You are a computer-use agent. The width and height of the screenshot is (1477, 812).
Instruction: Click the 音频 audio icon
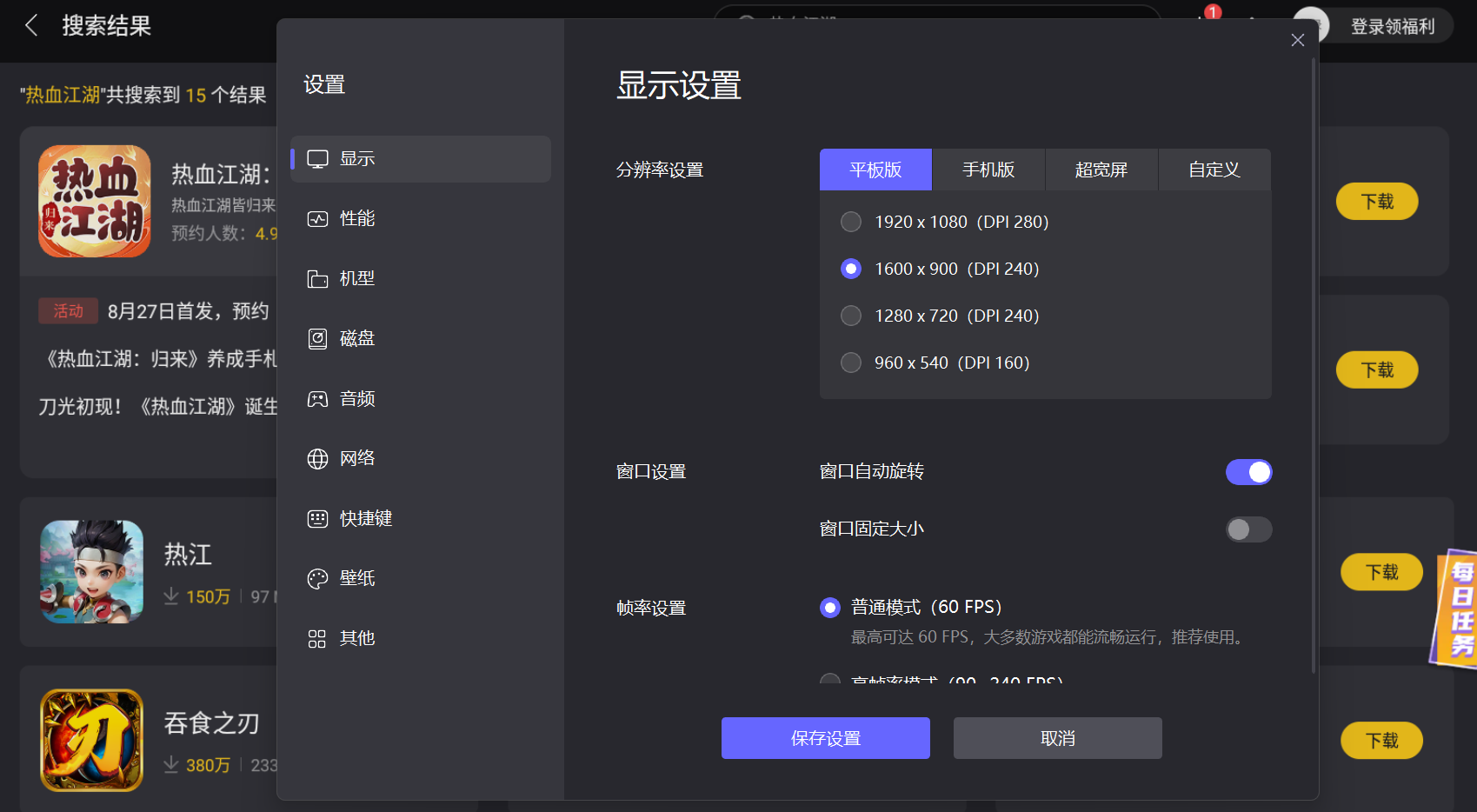point(317,399)
